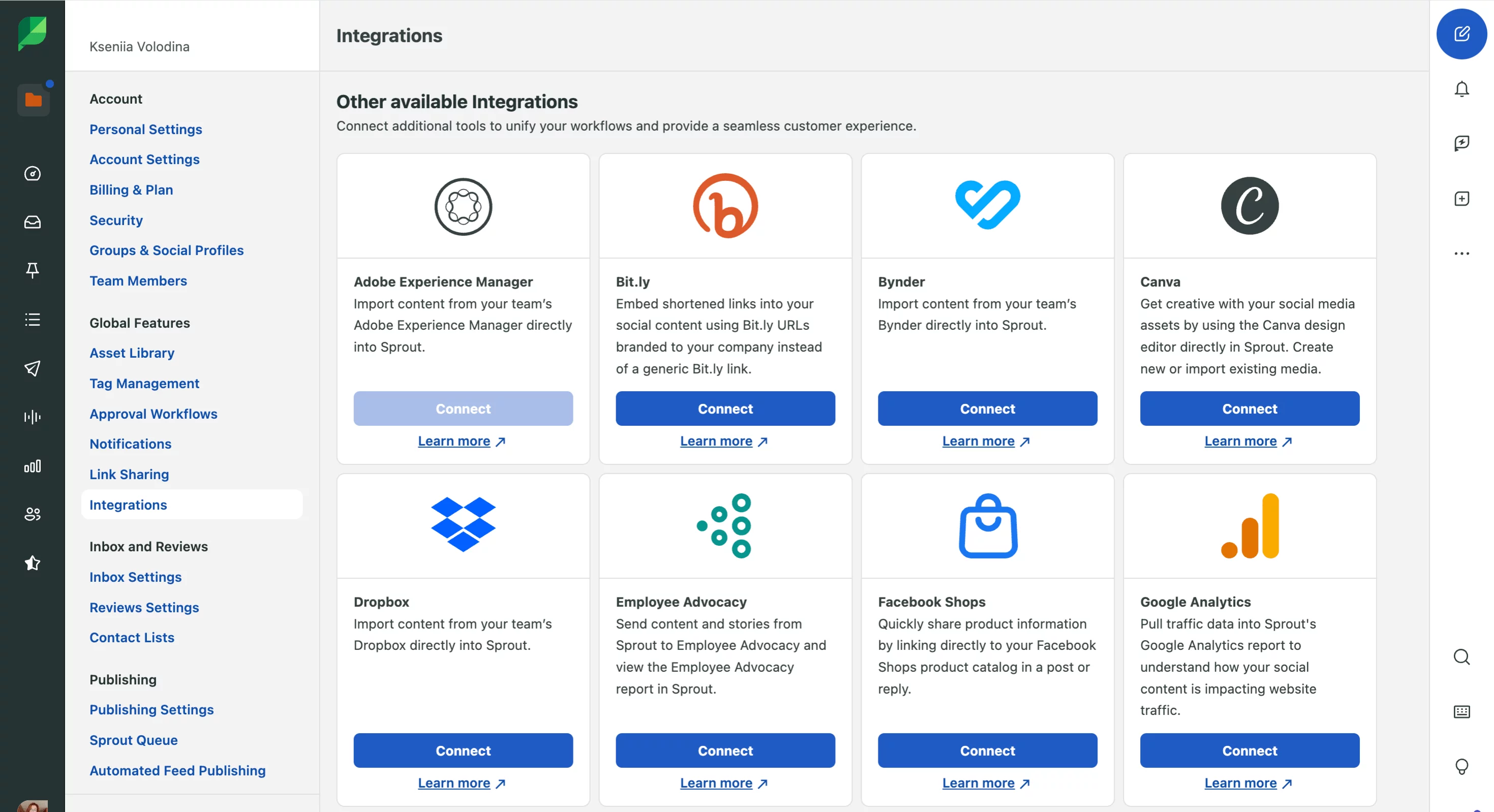The height and width of the screenshot is (812, 1494).
Task: Click the blue Compose pencil button
Action: pyautogui.click(x=1461, y=34)
